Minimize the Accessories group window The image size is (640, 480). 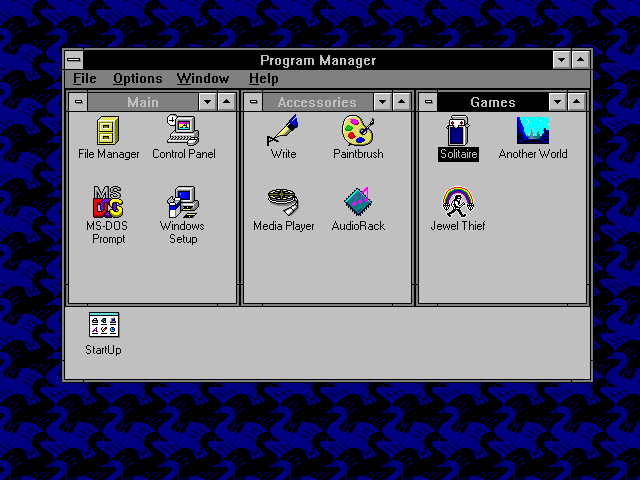point(382,102)
